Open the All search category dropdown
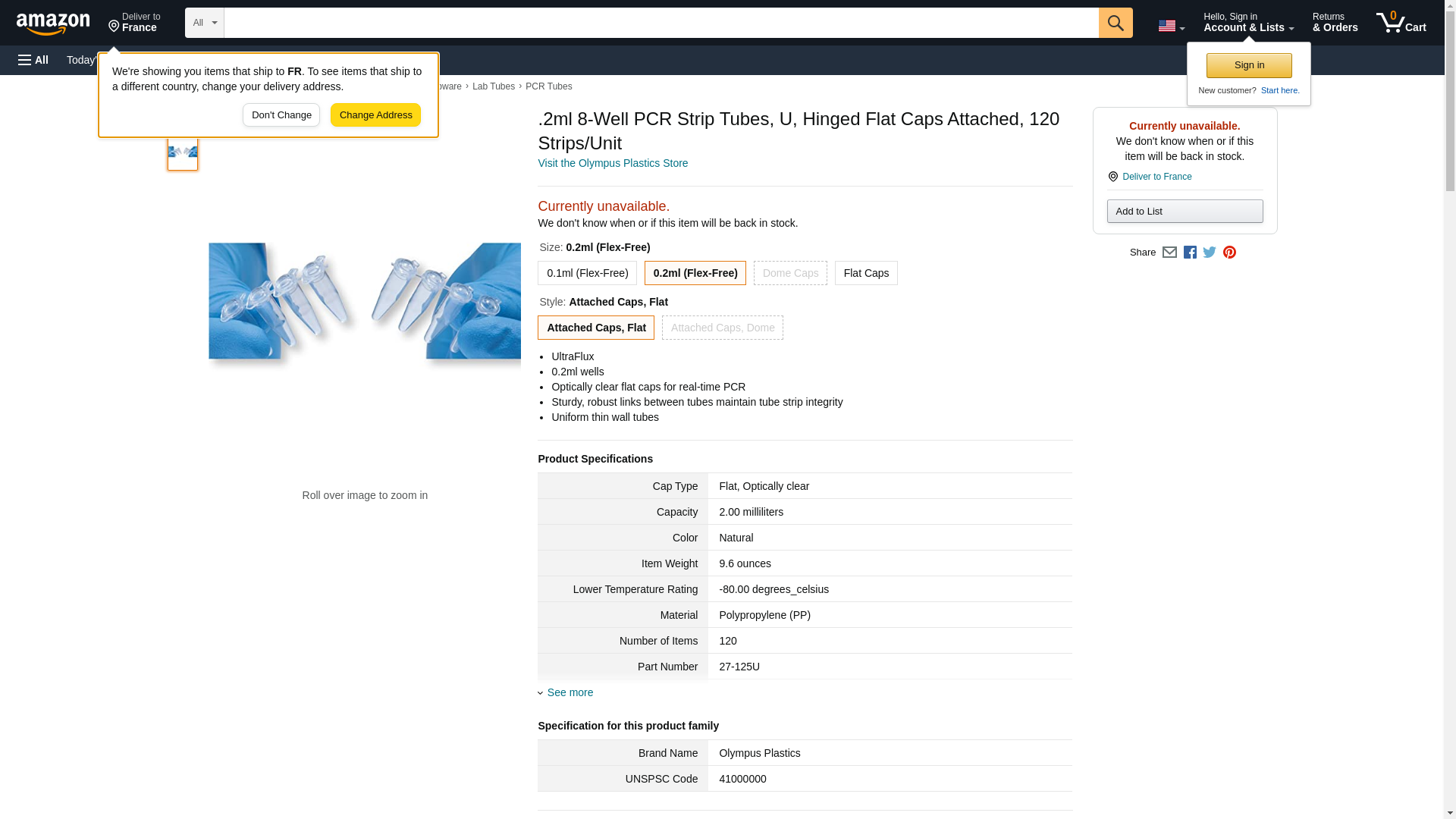The width and height of the screenshot is (1456, 819). (x=204, y=23)
